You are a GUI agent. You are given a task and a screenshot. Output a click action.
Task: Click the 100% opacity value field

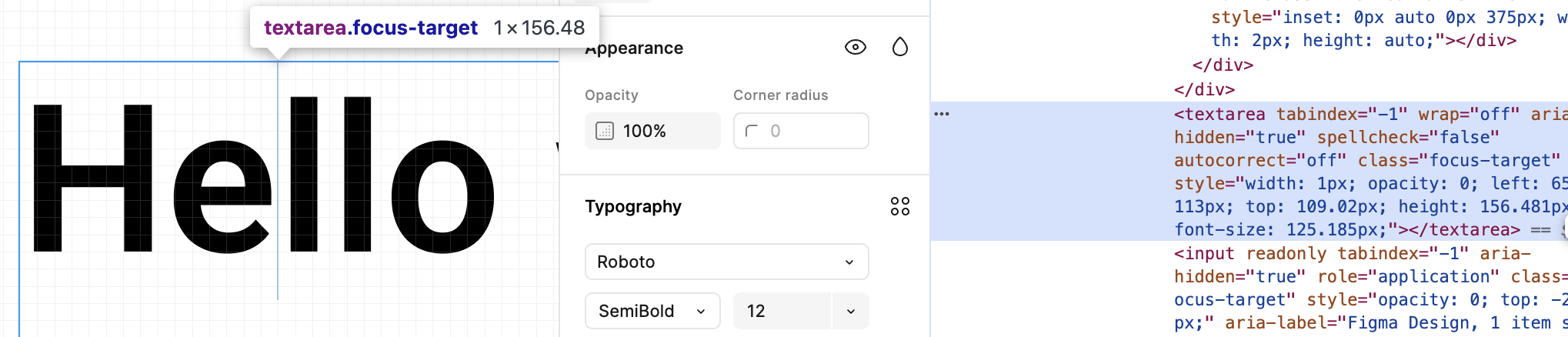coord(662,131)
